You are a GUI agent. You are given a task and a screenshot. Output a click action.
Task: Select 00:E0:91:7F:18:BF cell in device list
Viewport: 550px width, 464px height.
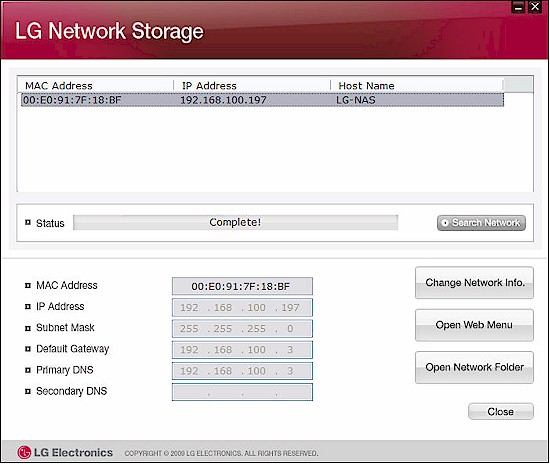pos(72,100)
